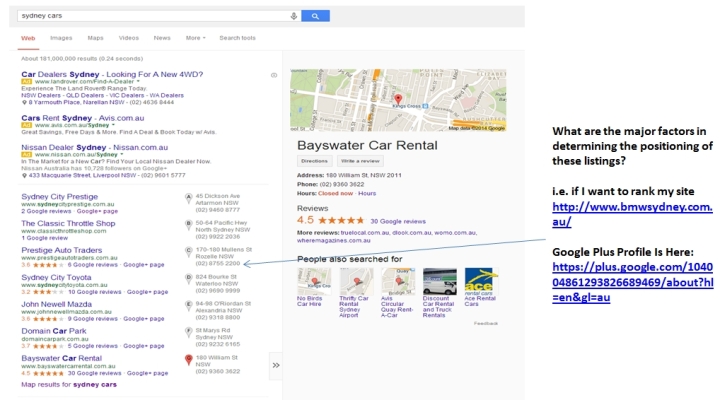Switch to the Images tab
The image size is (720, 405).
pyautogui.click(x=61, y=38)
